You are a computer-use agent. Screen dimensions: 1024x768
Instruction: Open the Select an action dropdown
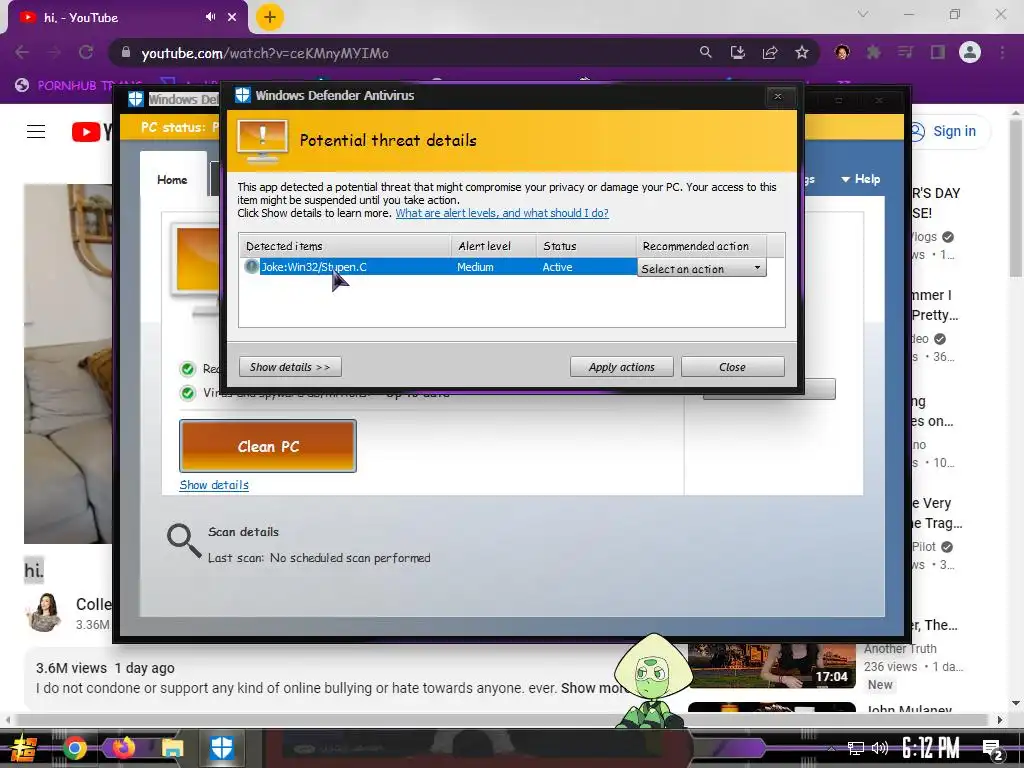(x=701, y=268)
